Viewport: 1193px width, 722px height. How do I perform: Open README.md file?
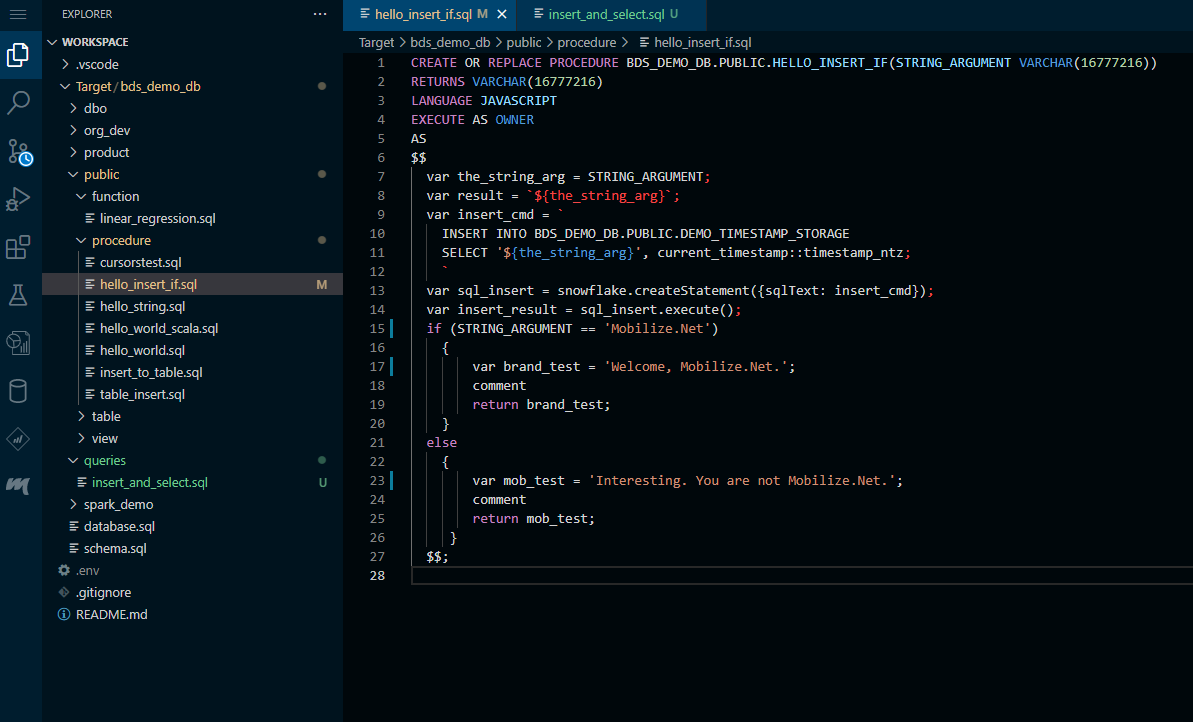192,615
